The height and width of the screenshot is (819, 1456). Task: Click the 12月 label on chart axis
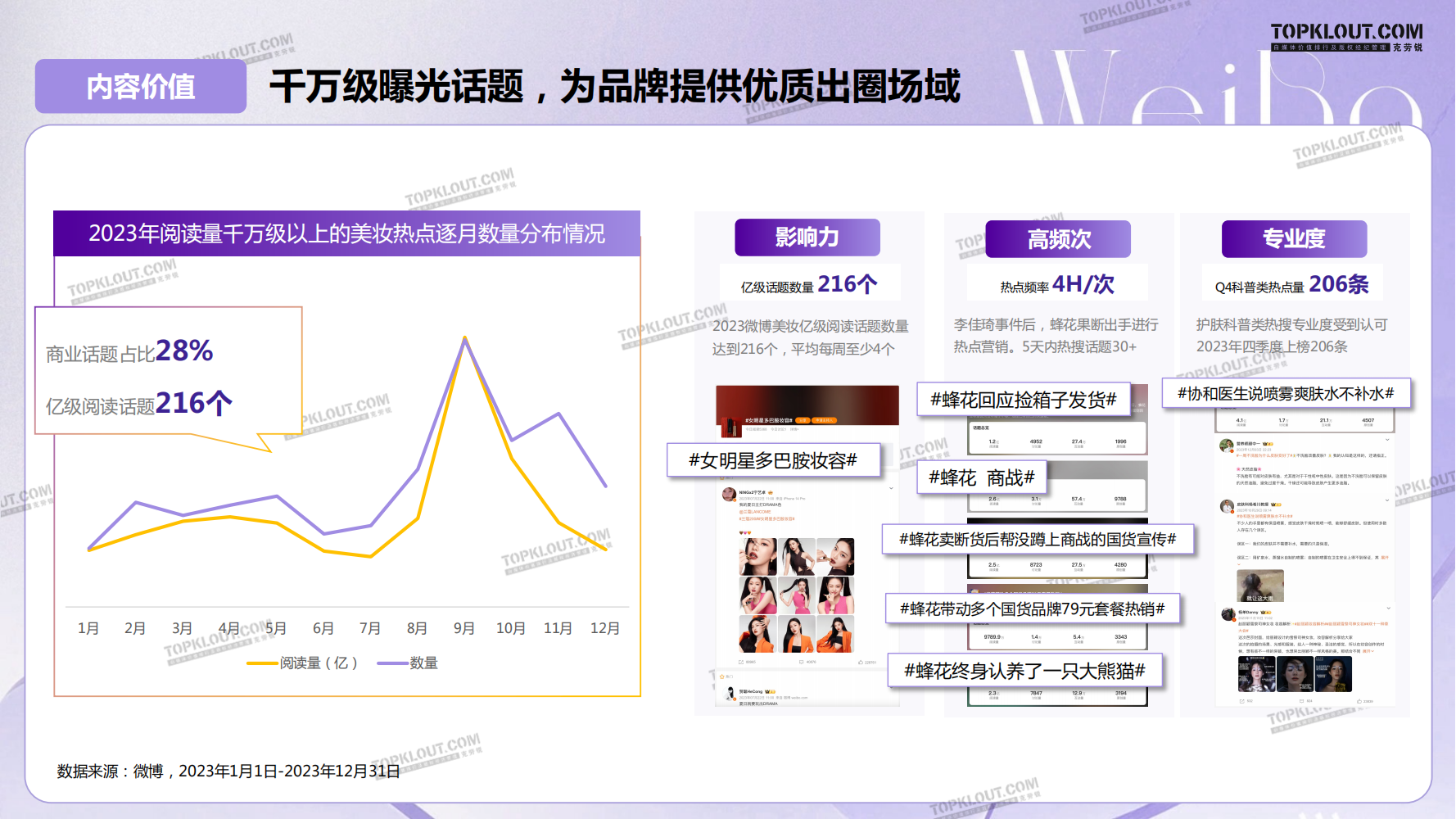[605, 628]
